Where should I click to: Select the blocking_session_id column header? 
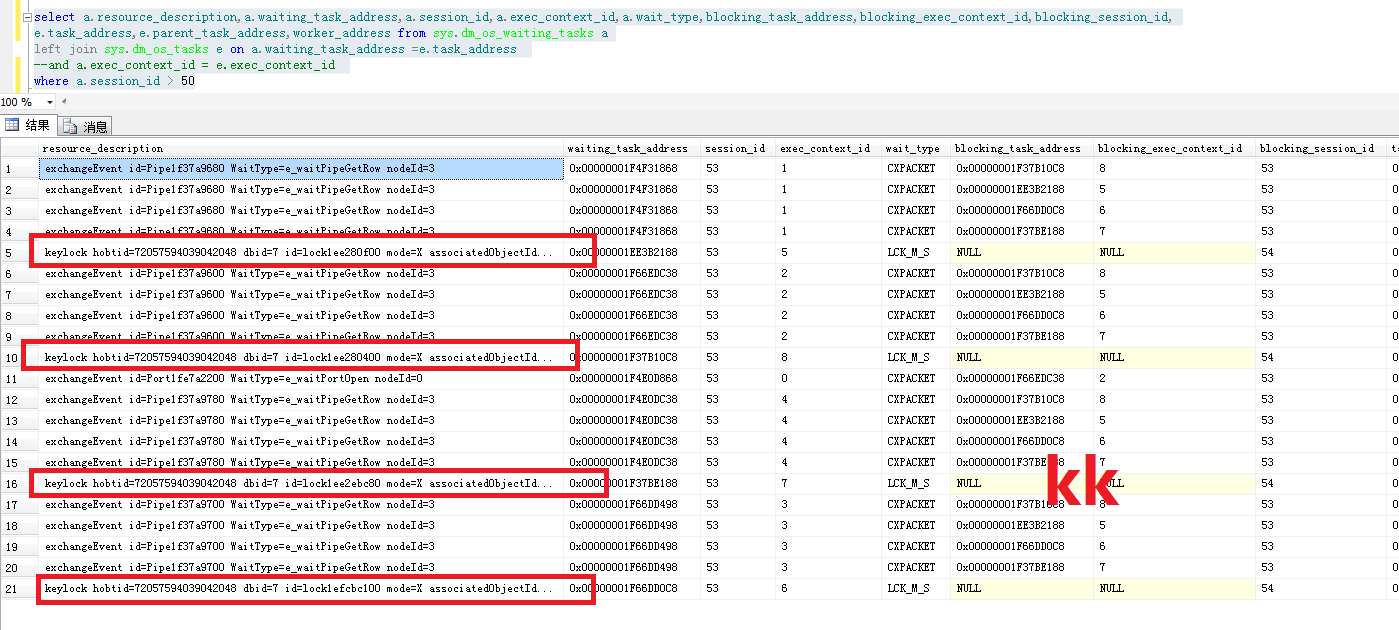click(x=1316, y=148)
